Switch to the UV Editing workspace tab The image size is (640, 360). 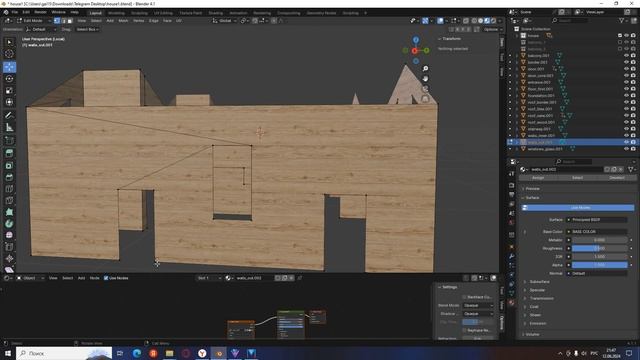(163, 13)
